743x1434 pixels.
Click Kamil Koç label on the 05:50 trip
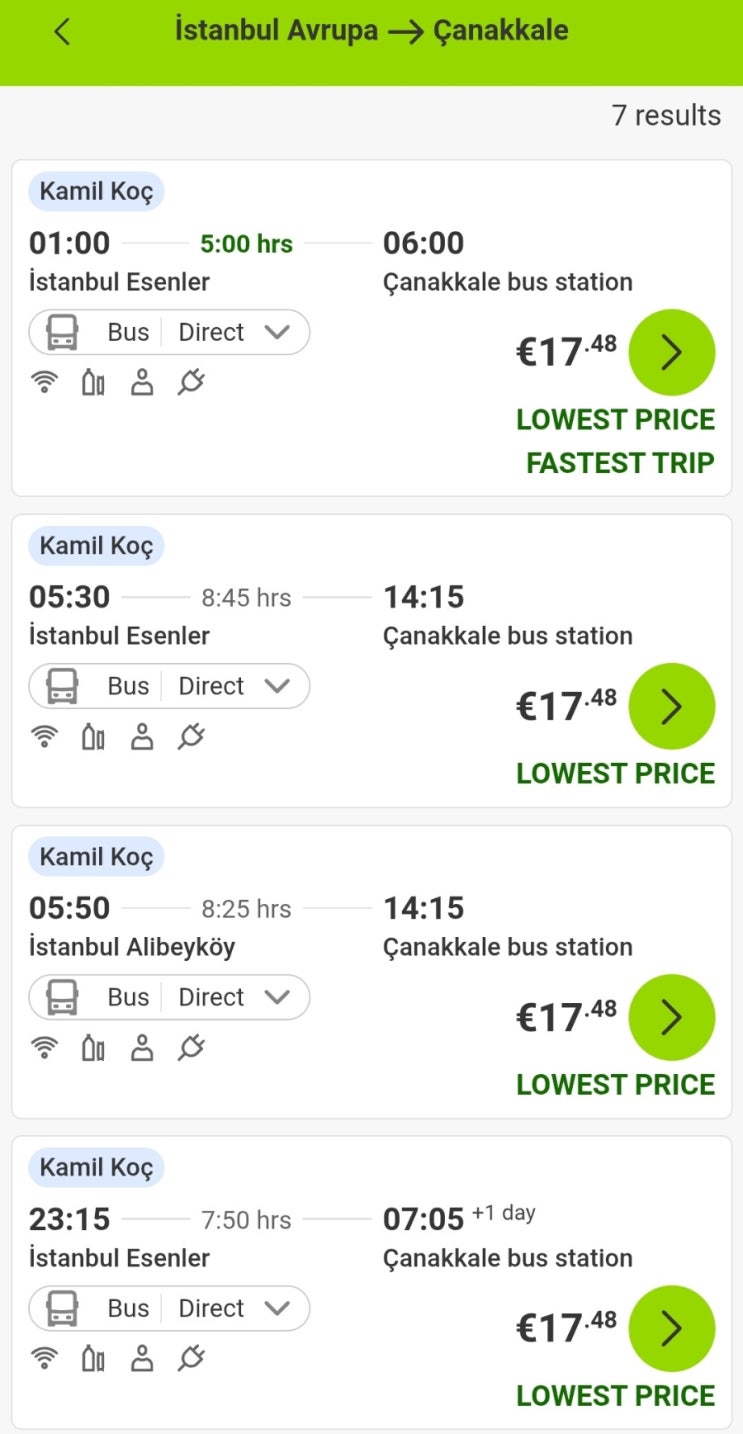click(x=96, y=857)
